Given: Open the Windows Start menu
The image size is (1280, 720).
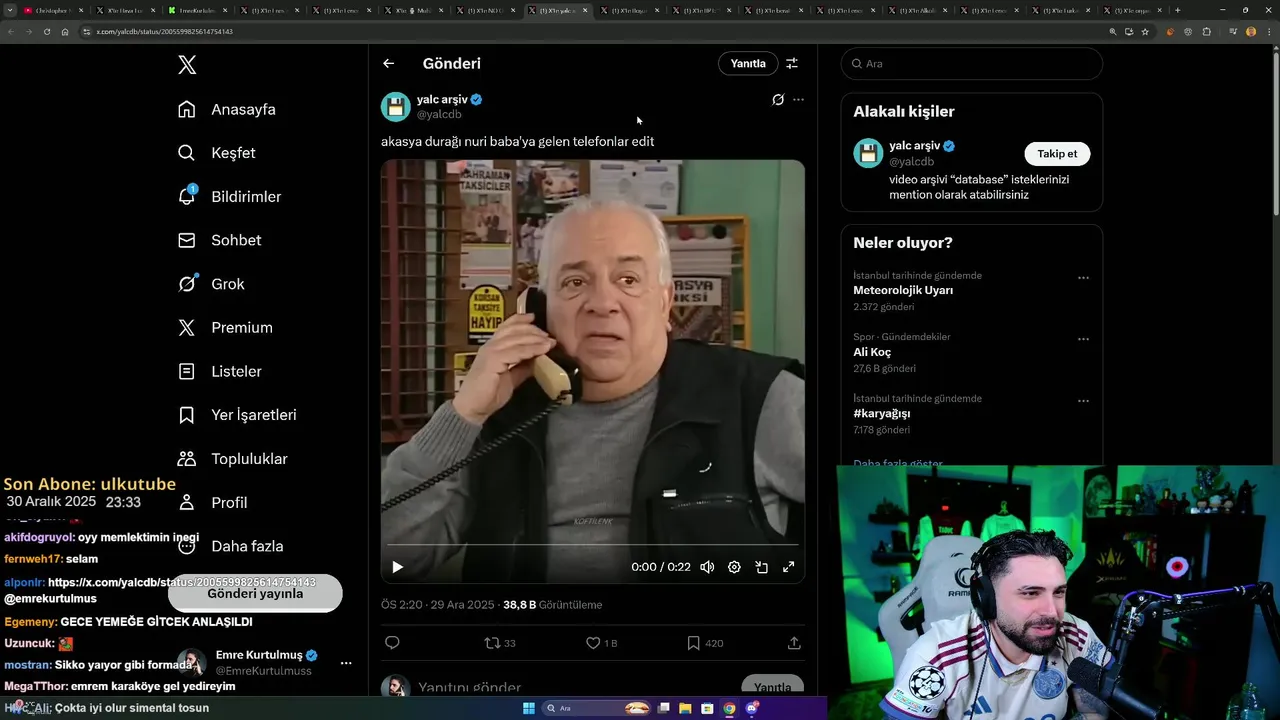Looking at the screenshot, I should coord(529,708).
